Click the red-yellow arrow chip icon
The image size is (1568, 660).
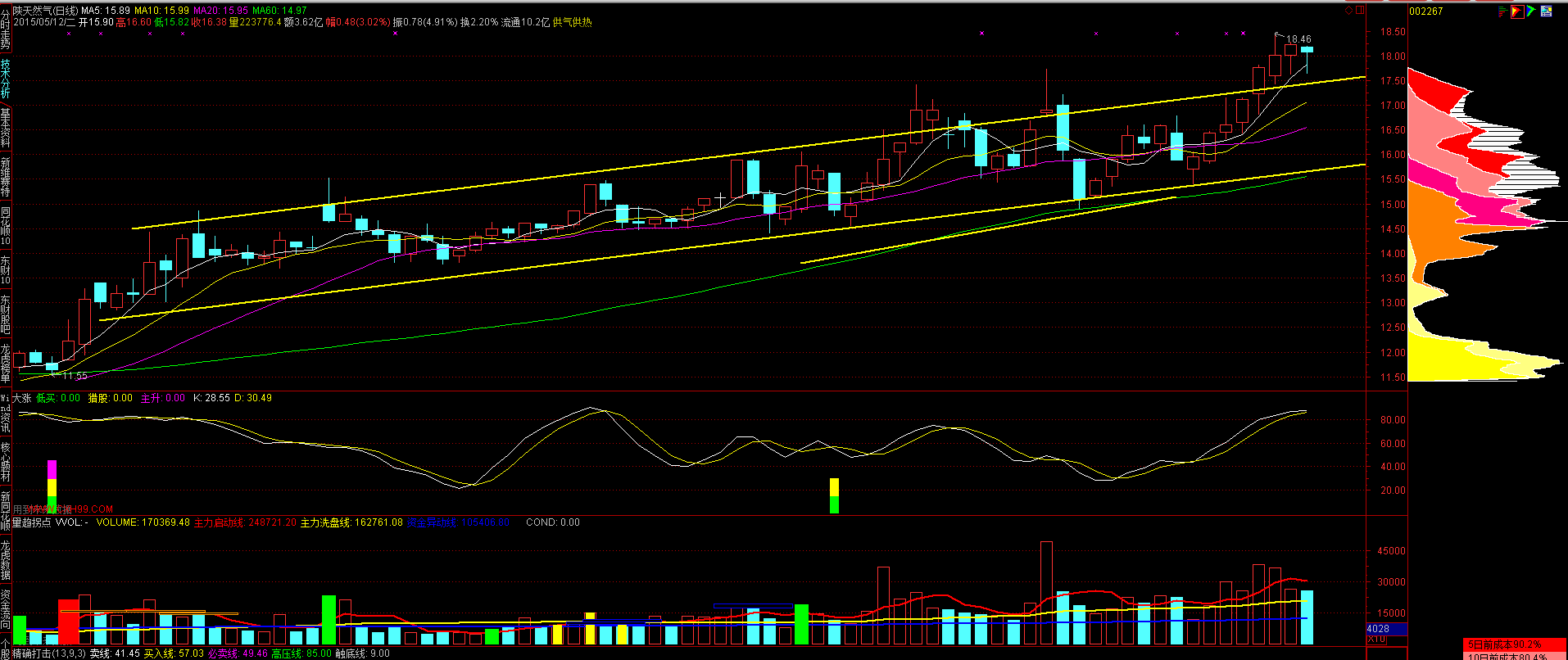(x=1516, y=11)
